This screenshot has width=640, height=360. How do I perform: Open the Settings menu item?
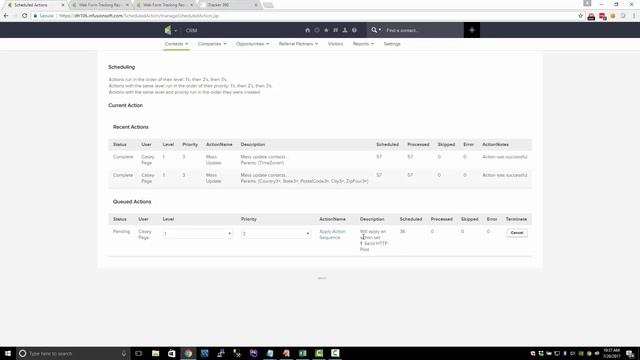point(392,44)
